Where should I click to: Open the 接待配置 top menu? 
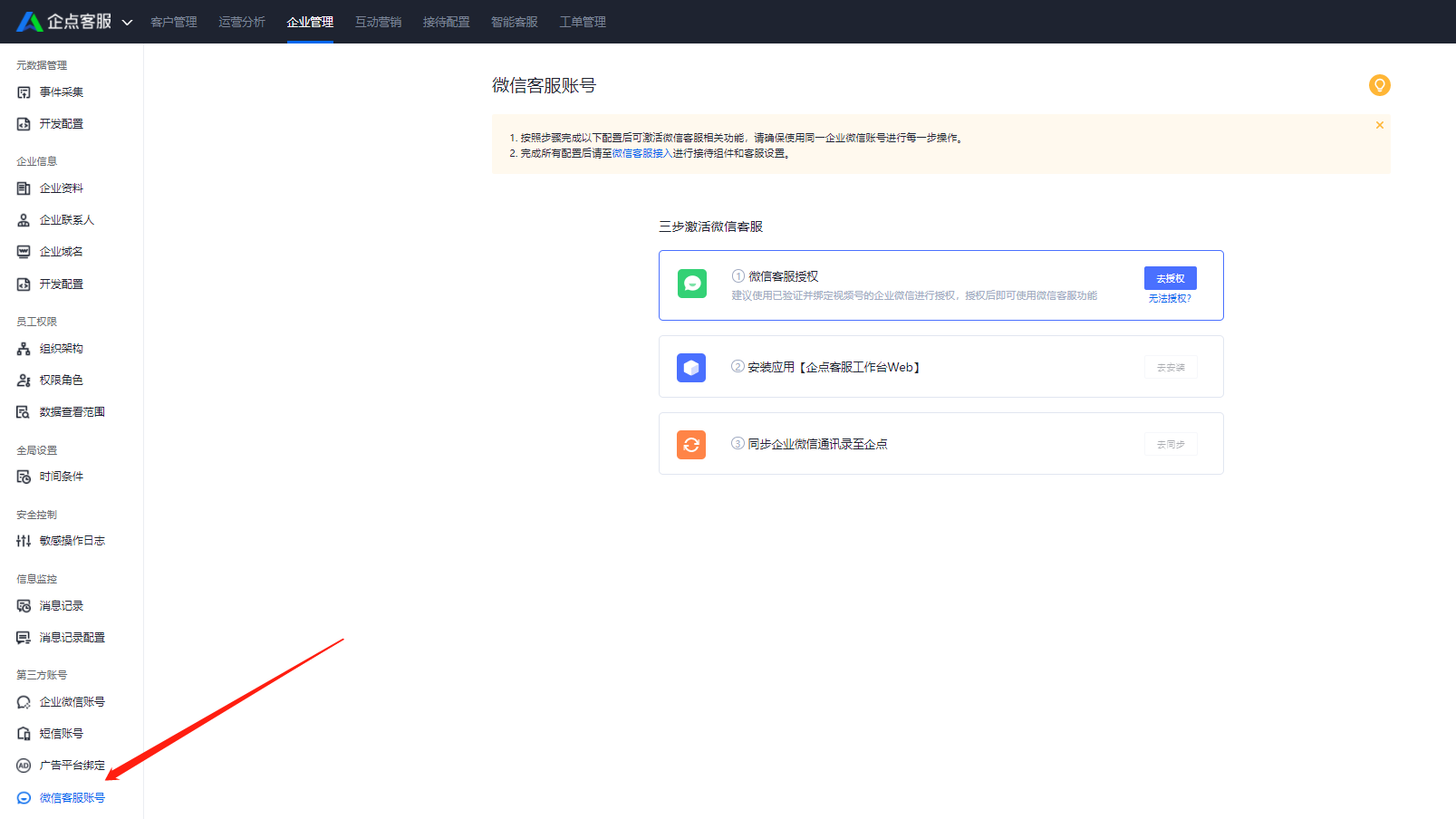pyautogui.click(x=446, y=22)
